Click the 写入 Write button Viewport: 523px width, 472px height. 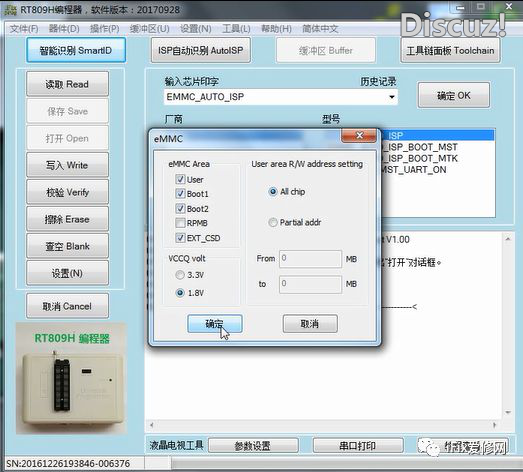click(67, 165)
